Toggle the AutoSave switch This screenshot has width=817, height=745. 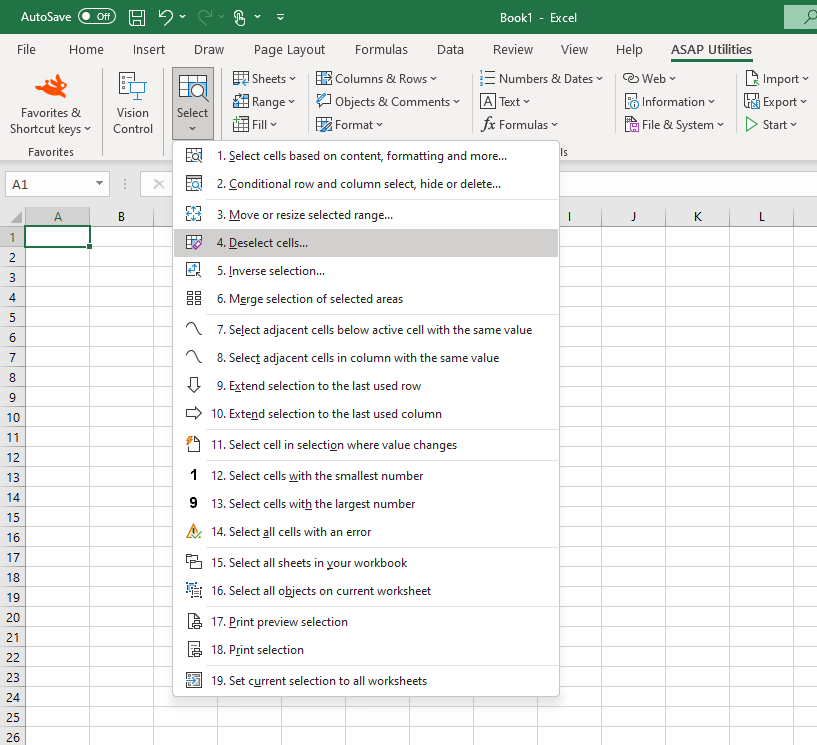tap(97, 17)
